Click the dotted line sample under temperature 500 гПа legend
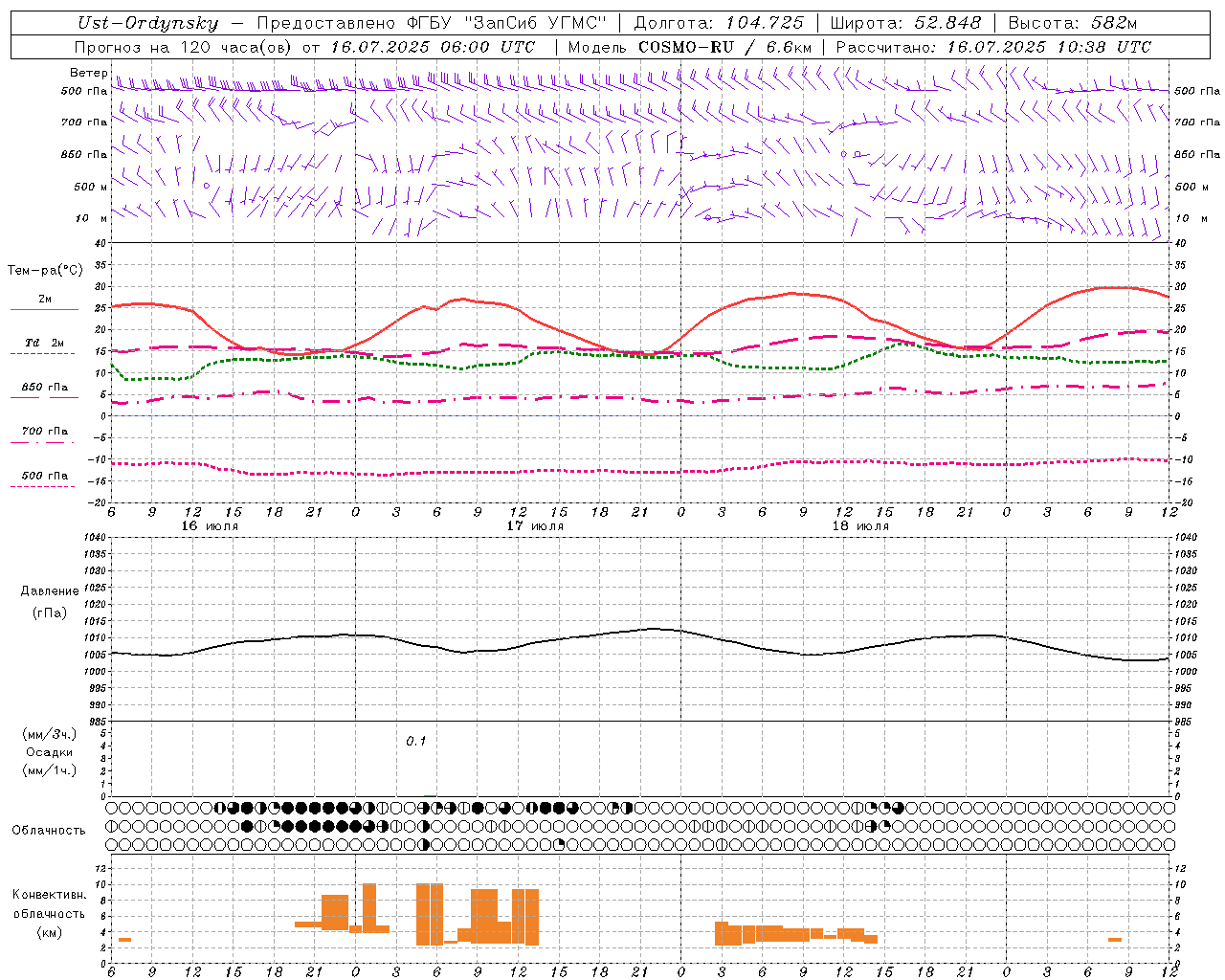 [42, 487]
